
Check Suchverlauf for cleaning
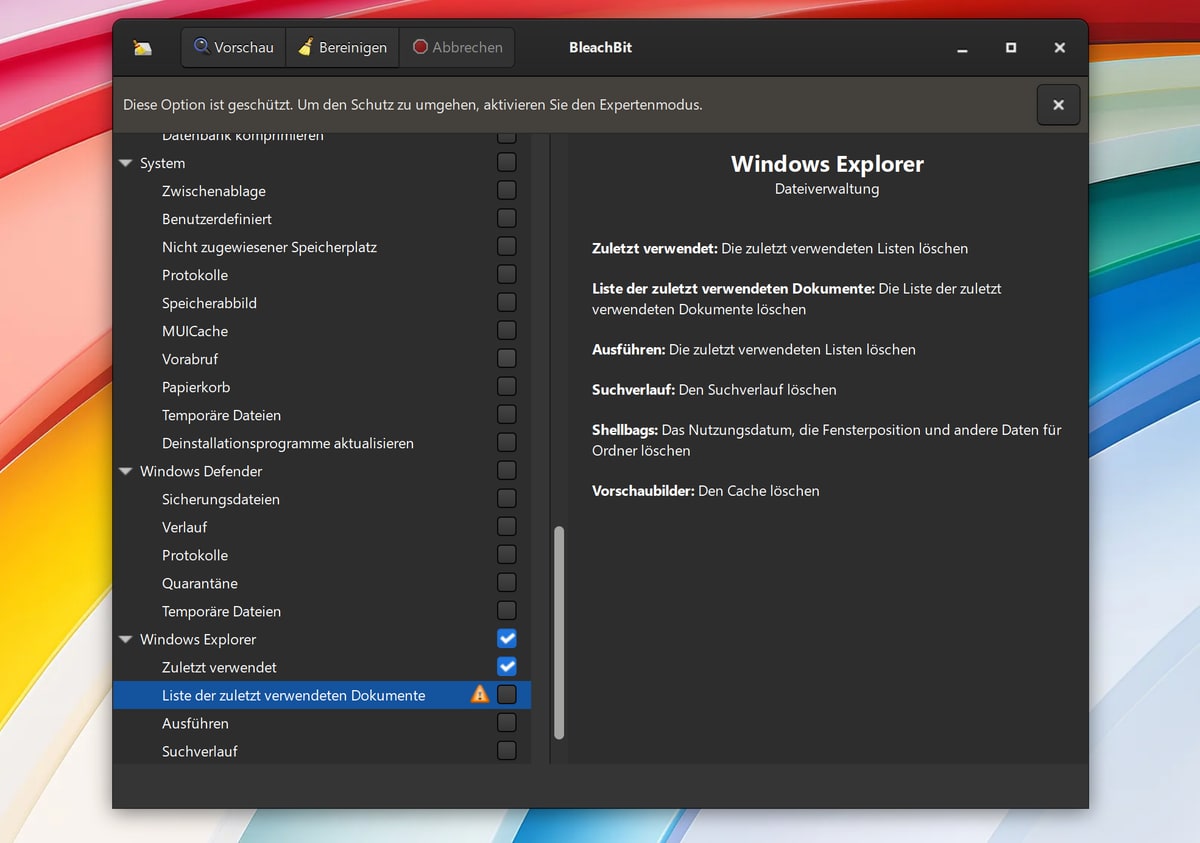(x=506, y=750)
